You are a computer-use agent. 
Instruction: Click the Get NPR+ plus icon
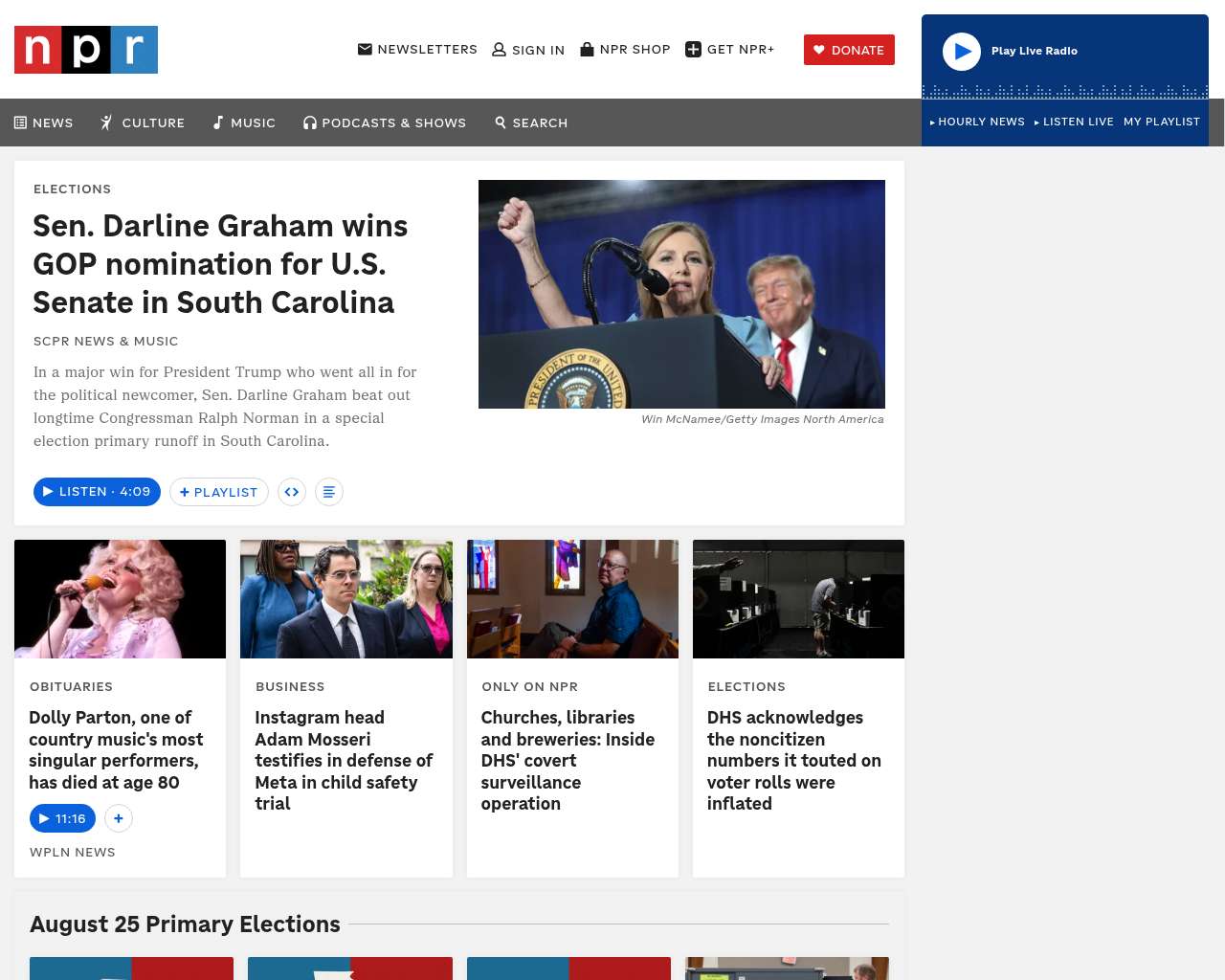click(x=694, y=50)
